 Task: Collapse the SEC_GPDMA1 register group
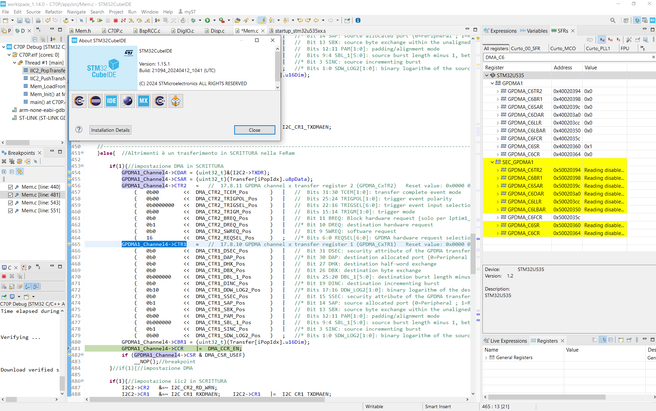pyautogui.click(x=492, y=162)
